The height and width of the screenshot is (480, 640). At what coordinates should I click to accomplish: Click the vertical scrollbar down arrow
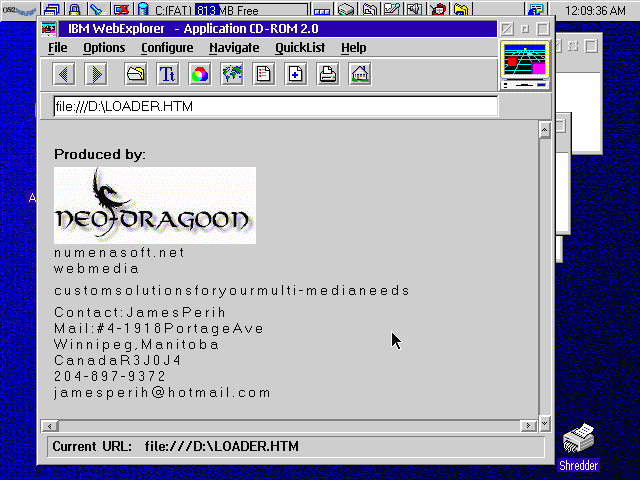544,423
